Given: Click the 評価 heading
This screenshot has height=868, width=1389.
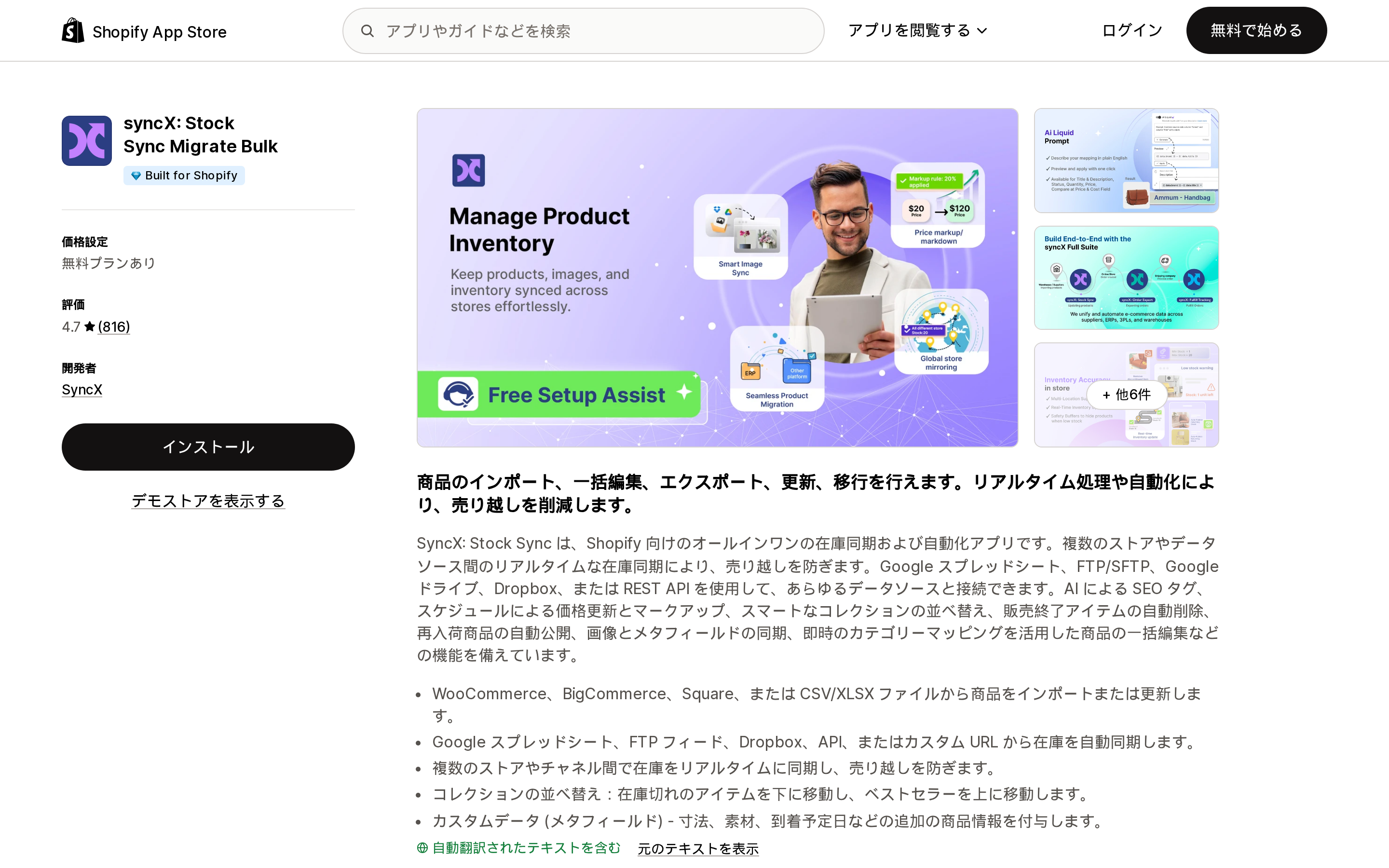Looking at the screenshot, I should pos(73,305).
